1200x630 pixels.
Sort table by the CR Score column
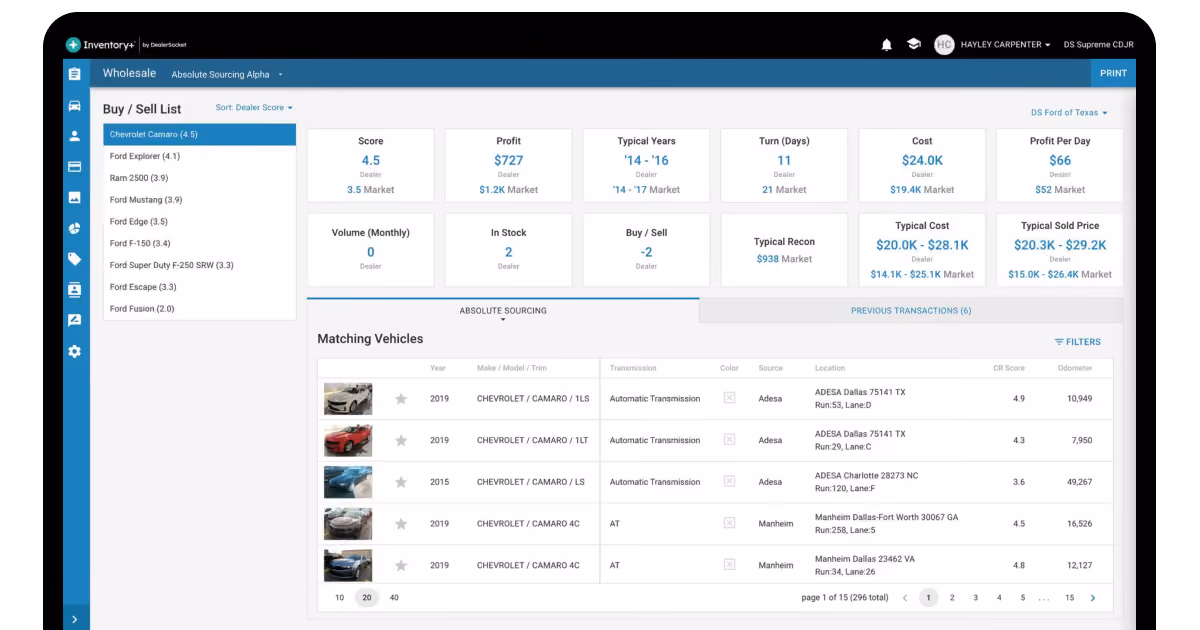pyautogui.click(x=1008, y=368)
